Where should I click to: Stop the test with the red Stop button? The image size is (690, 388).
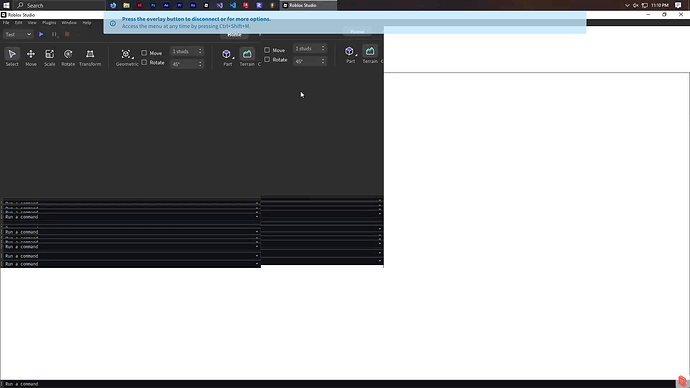pos(67,34)
